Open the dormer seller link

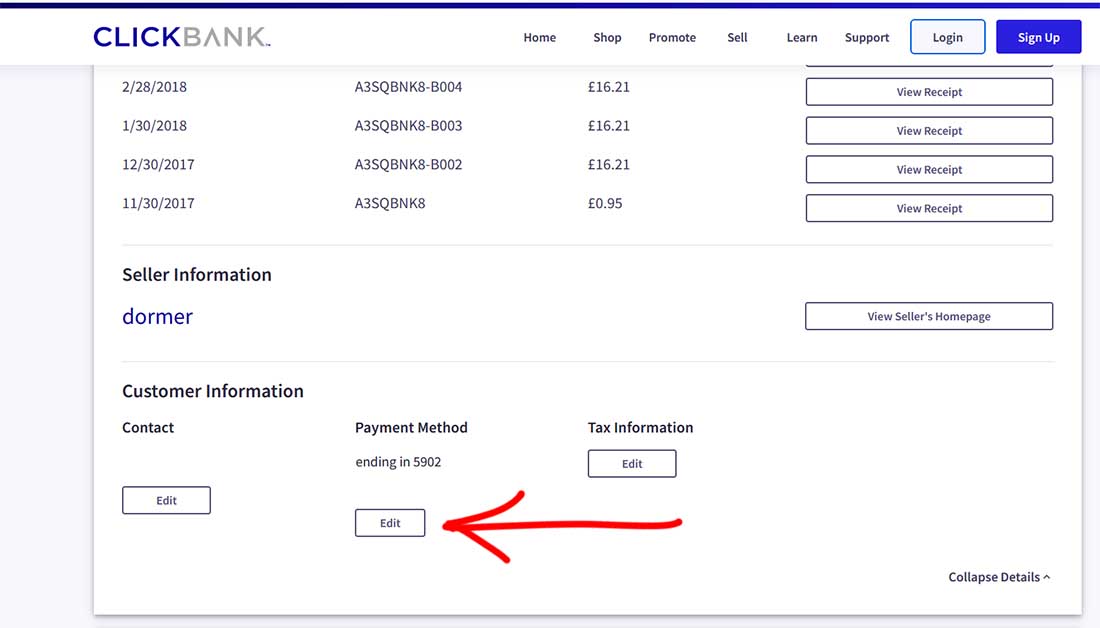tap(157, 317)
